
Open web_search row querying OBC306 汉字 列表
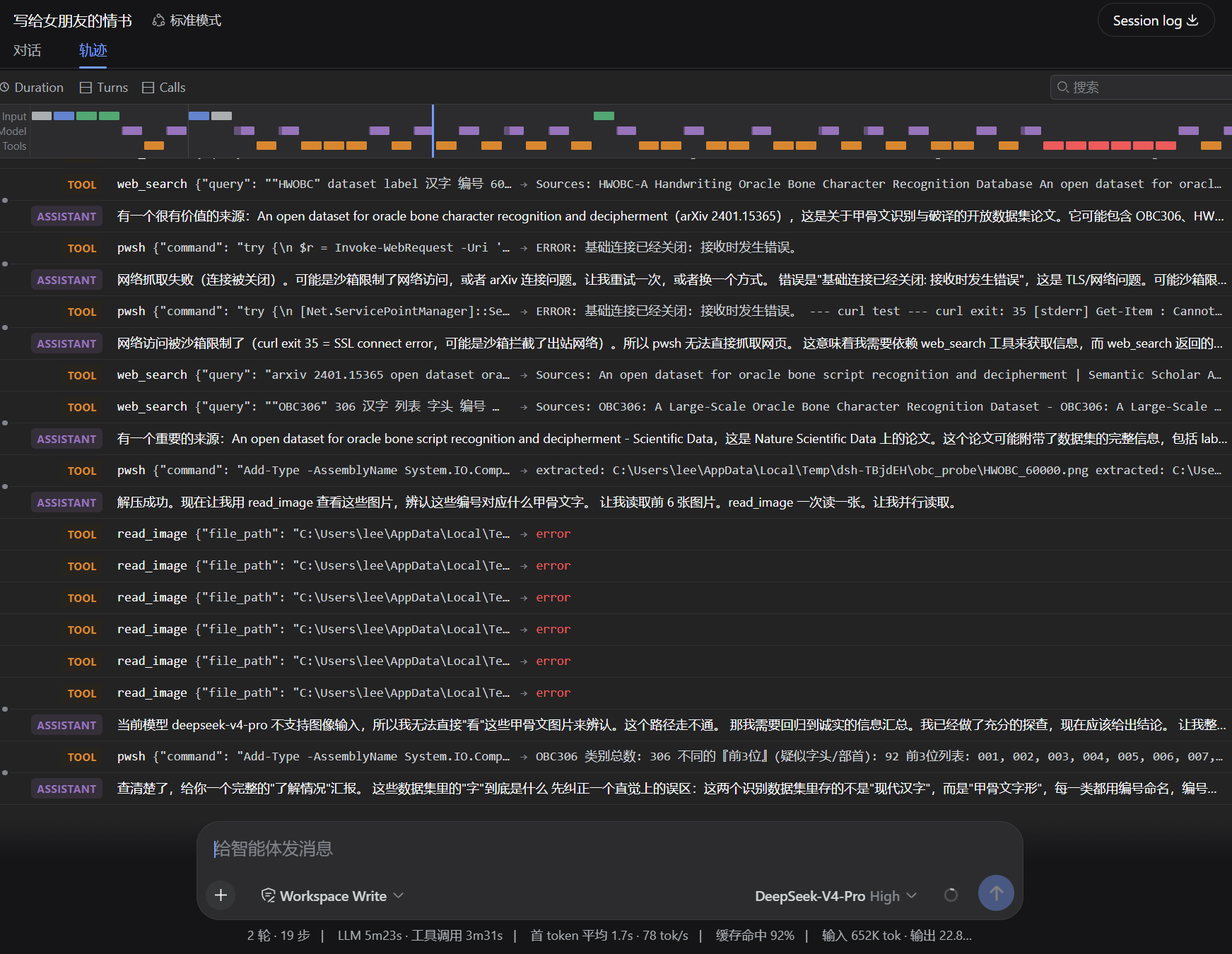point(616,407)
